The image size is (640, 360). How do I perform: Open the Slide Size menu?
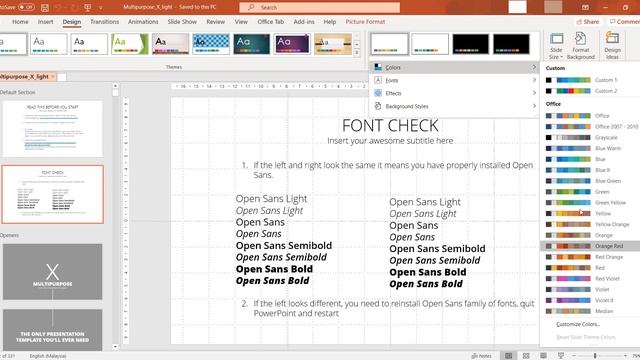coord(556,46)
